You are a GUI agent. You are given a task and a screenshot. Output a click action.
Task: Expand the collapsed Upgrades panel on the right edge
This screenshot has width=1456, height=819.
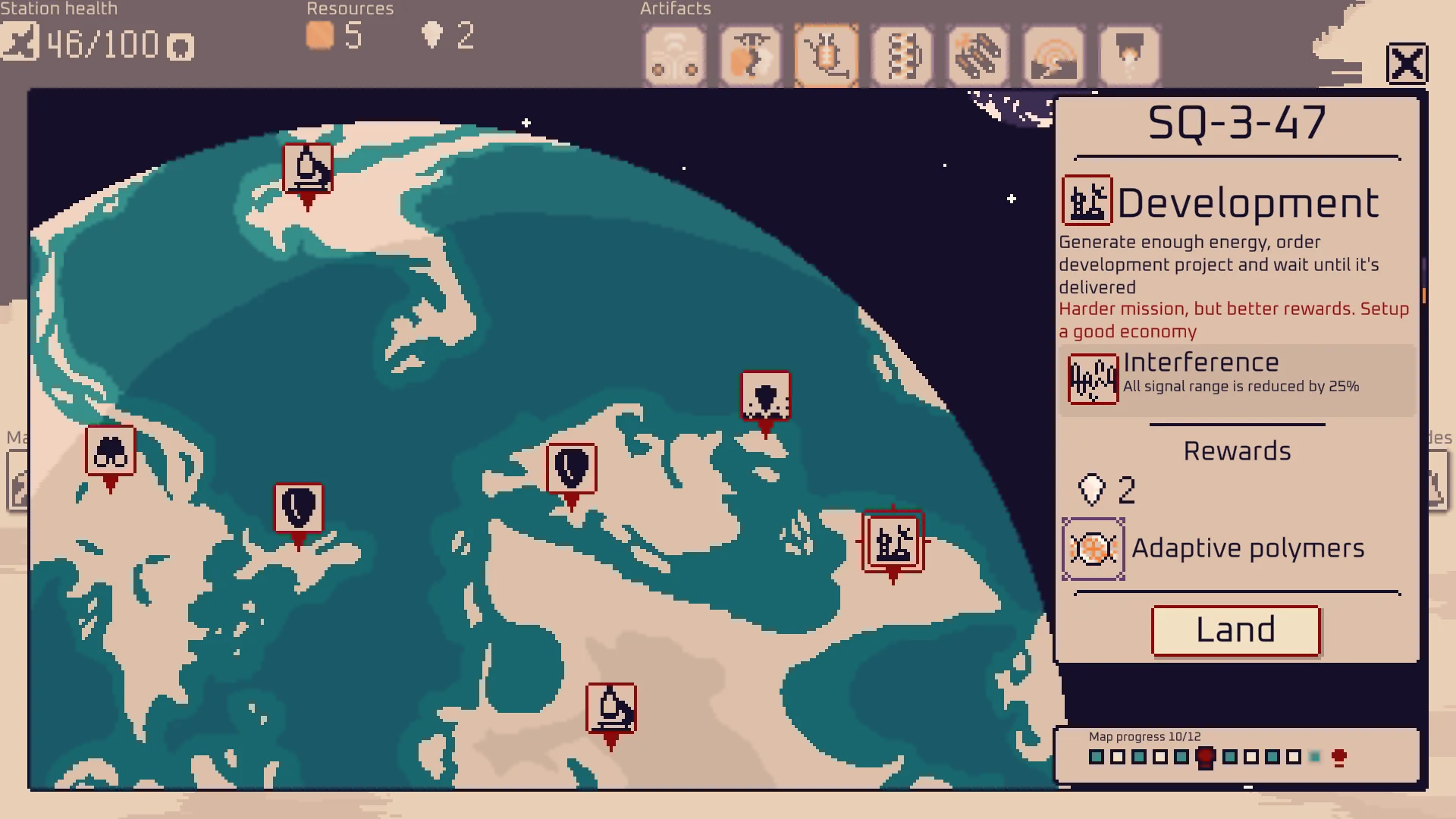click(x=1436, y=482)
